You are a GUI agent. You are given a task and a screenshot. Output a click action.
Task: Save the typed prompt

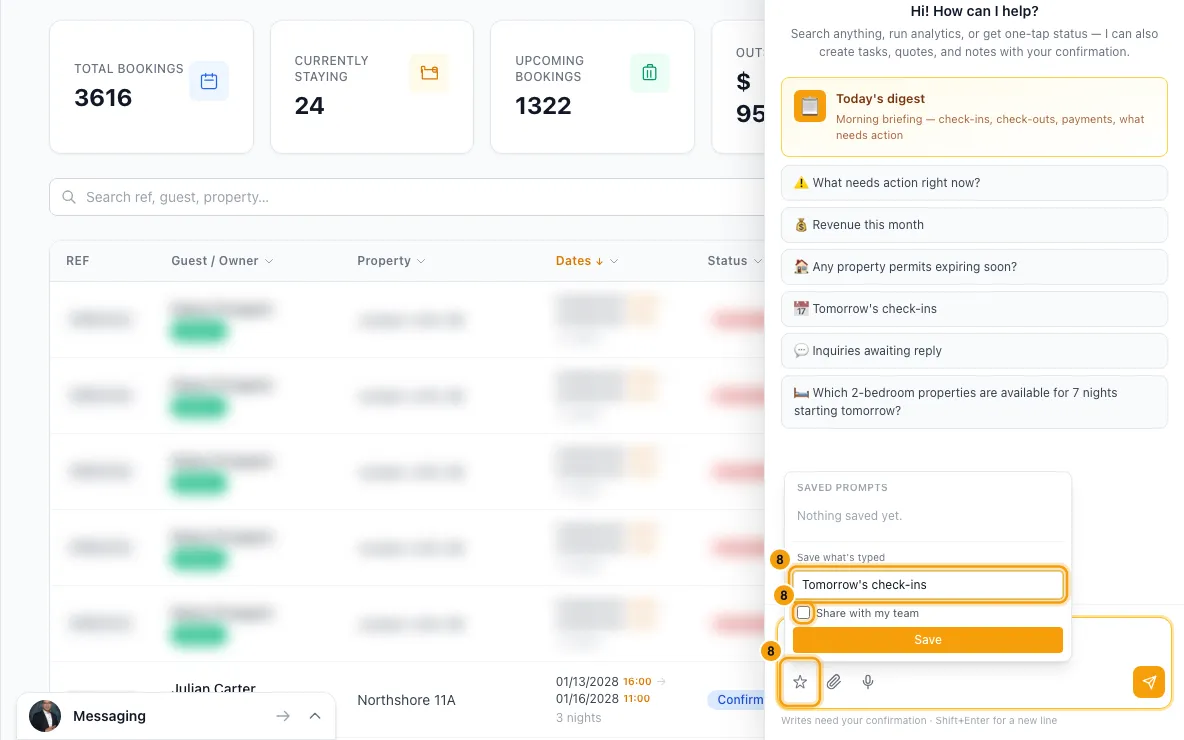(927, 640)
